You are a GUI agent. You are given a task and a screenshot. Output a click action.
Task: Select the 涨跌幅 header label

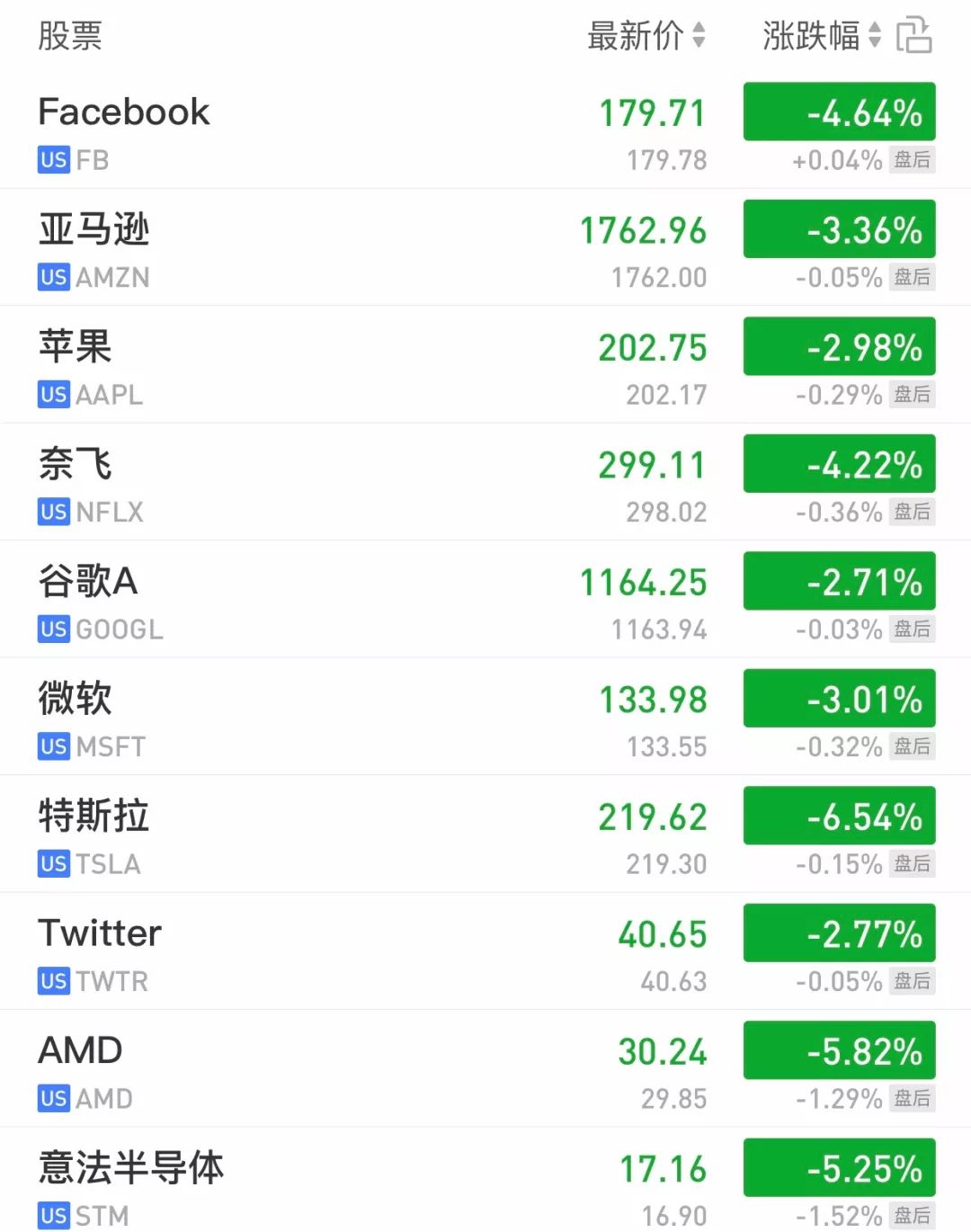click(811, 36)
